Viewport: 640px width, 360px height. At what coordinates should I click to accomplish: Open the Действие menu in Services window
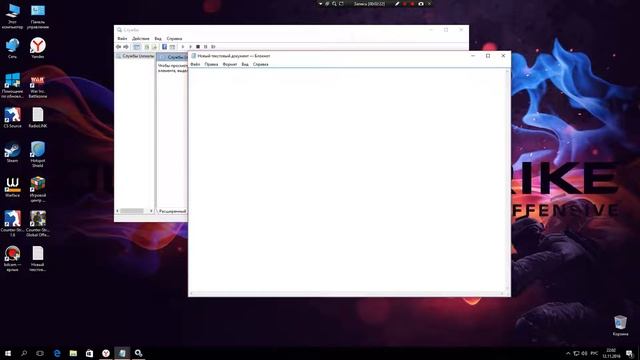pyautogui.click(x=141, y=38)
